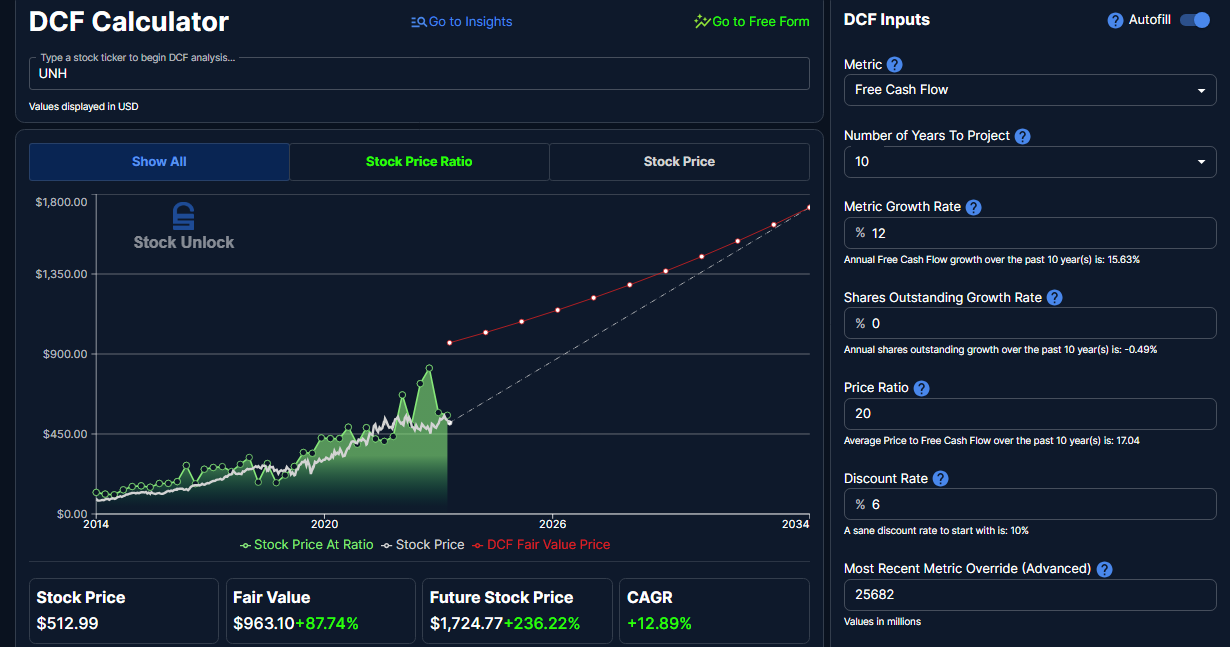Open the Price Ratio help icon
1230x647 pixels.
pos(922,388)
